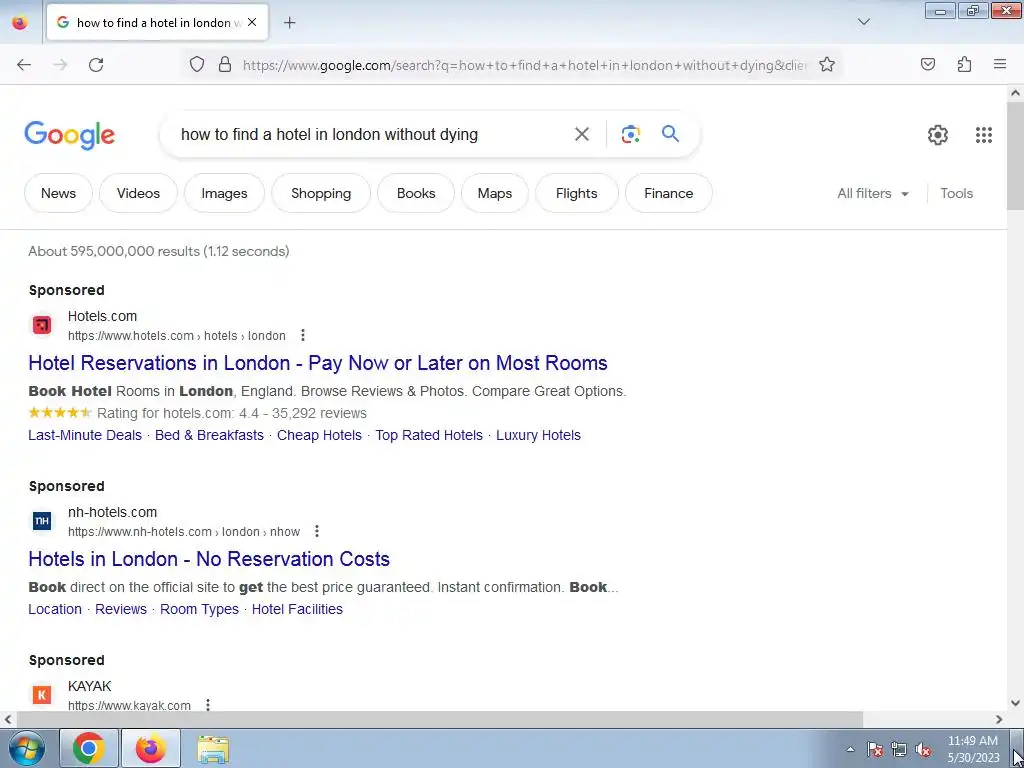Click the padlock site info icon

[x=225, y=65]
